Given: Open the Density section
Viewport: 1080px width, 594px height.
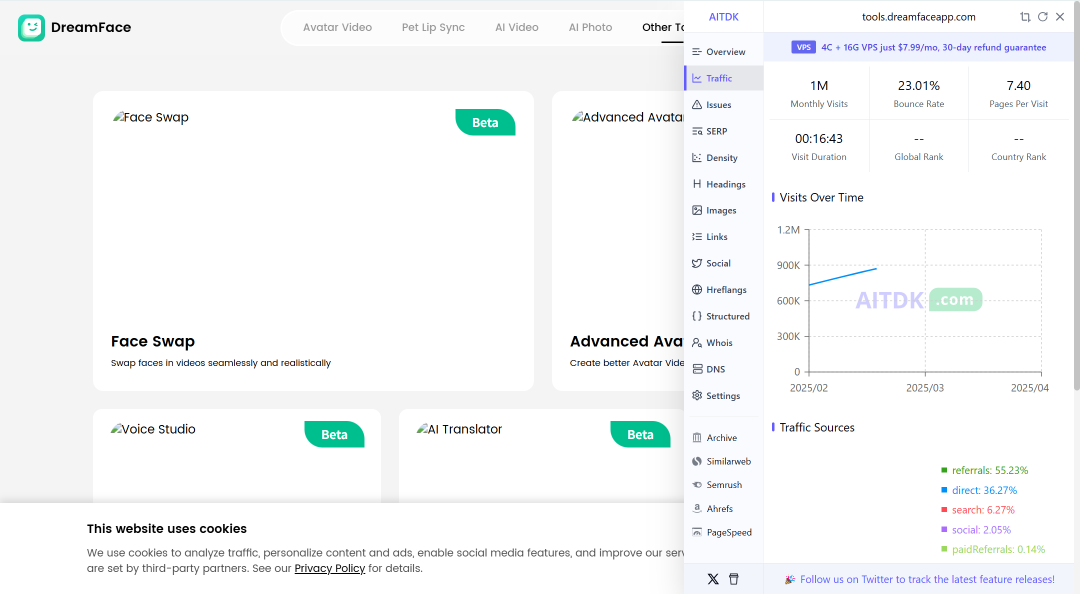Looking at the screenshot, I should 724,158.
